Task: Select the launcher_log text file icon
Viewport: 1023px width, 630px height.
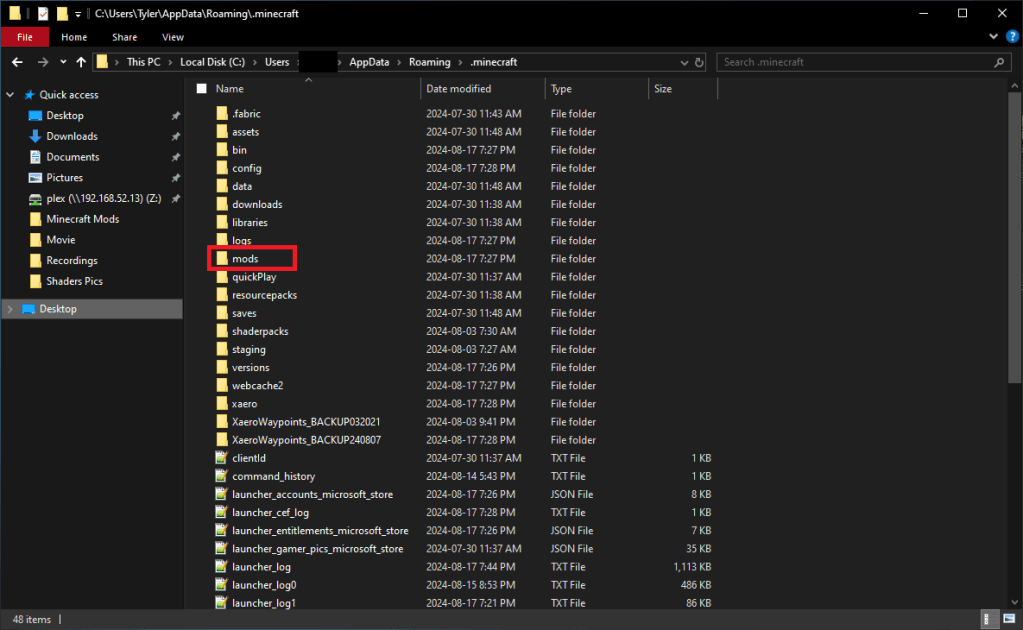Action: (x=222, y=567)
